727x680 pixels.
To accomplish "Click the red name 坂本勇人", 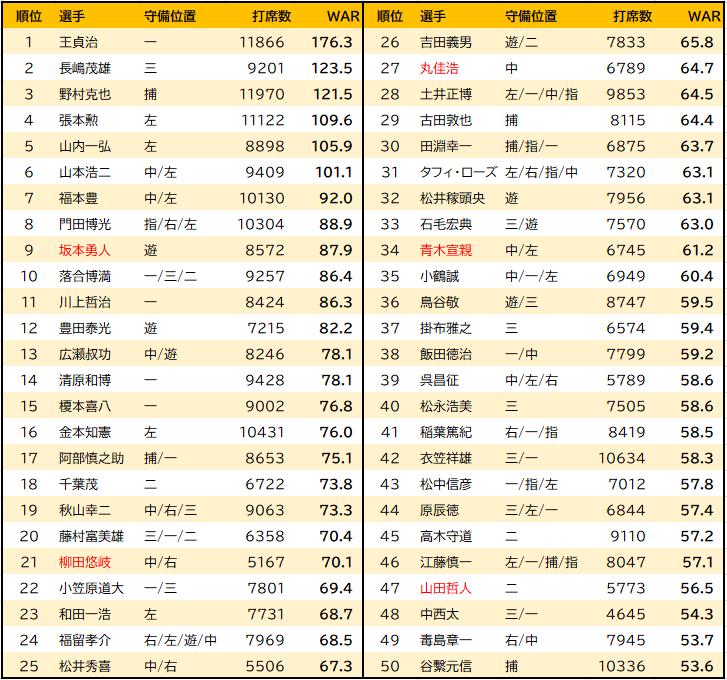I will pyautogui.click(x=85, y=250).
